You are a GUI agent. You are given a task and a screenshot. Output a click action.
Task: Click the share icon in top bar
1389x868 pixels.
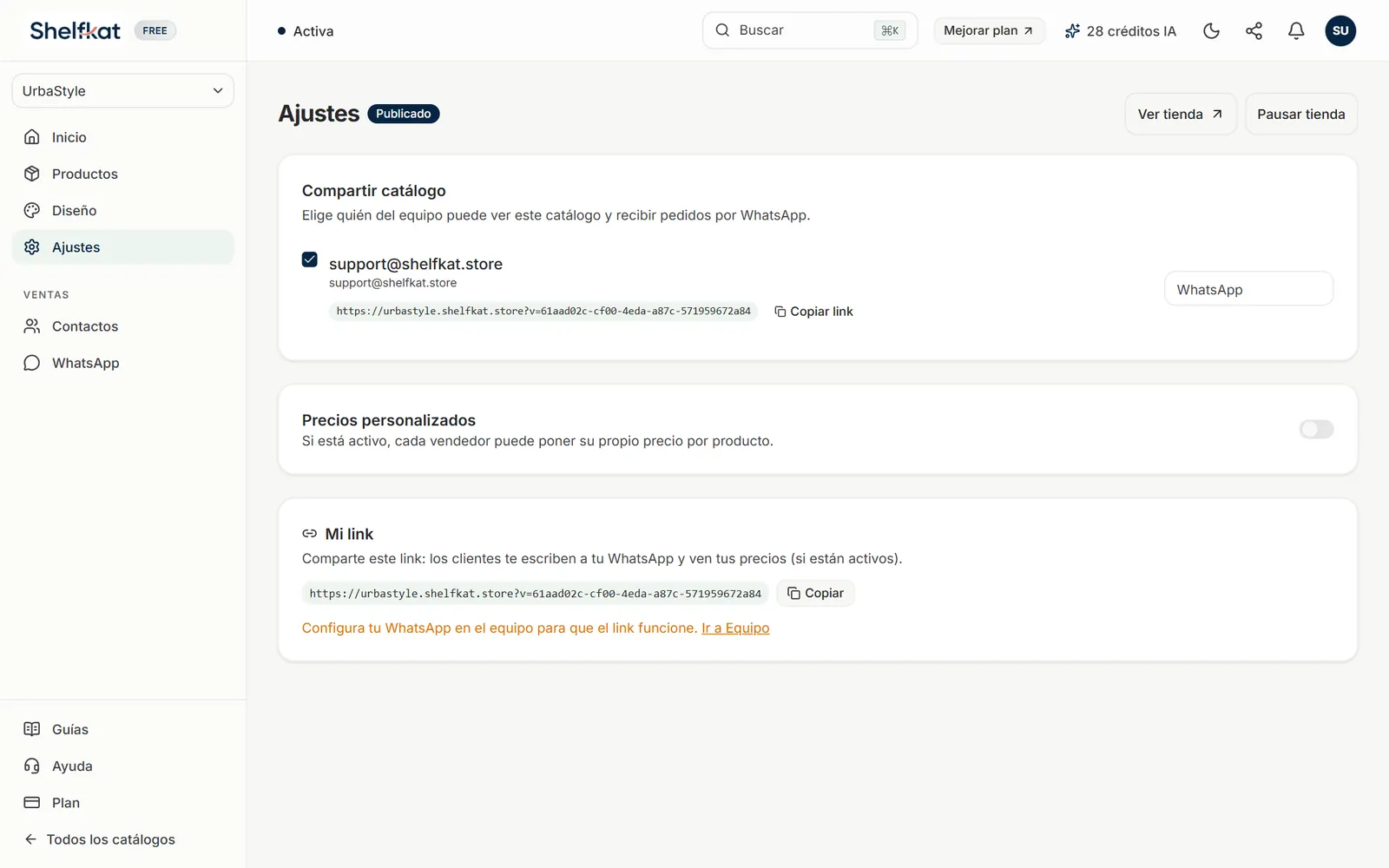point(1254,31)
